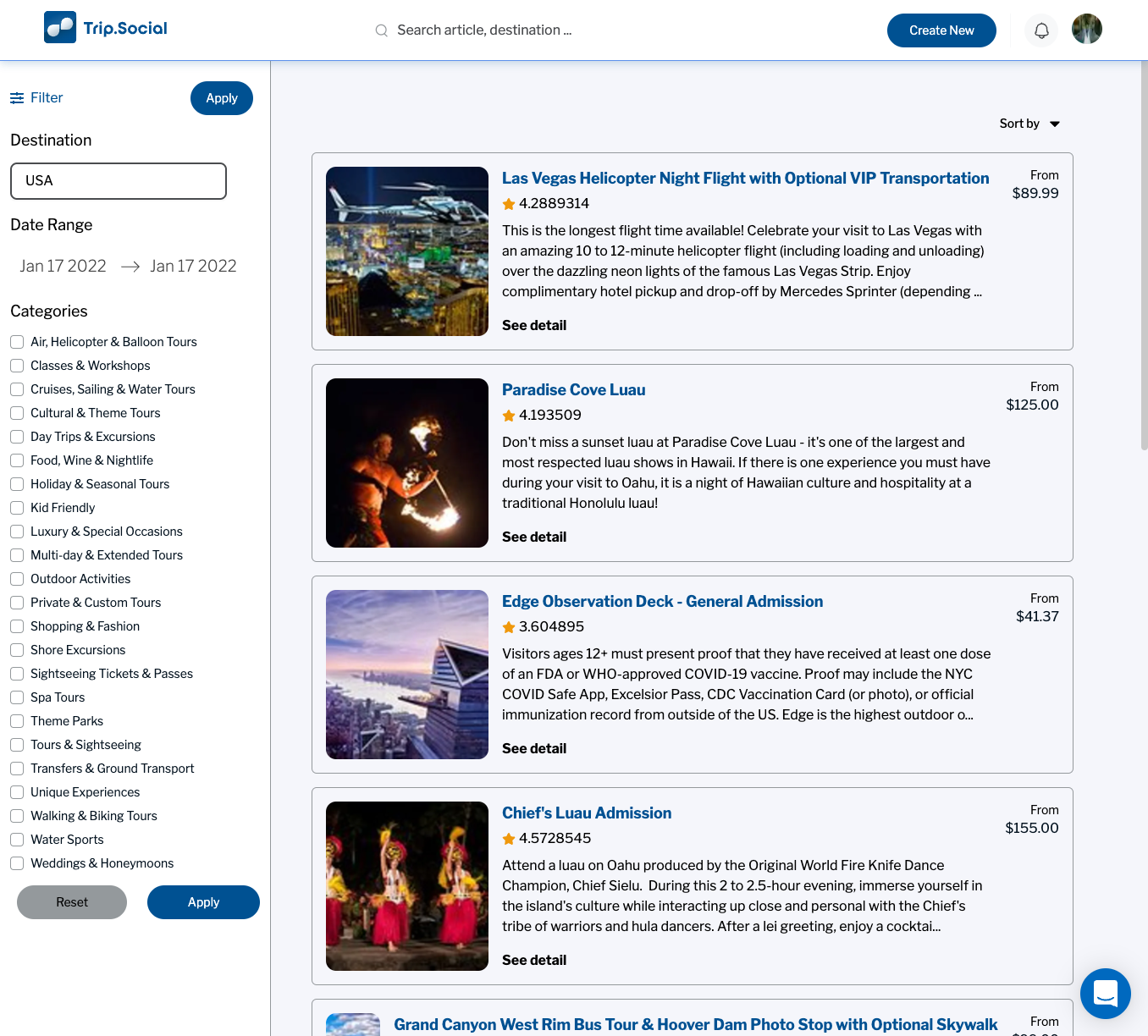Open the Sort by dropdown
Image resolution: width=1148 pixels, height=1036 pixels.
[x=1029, y=124]
